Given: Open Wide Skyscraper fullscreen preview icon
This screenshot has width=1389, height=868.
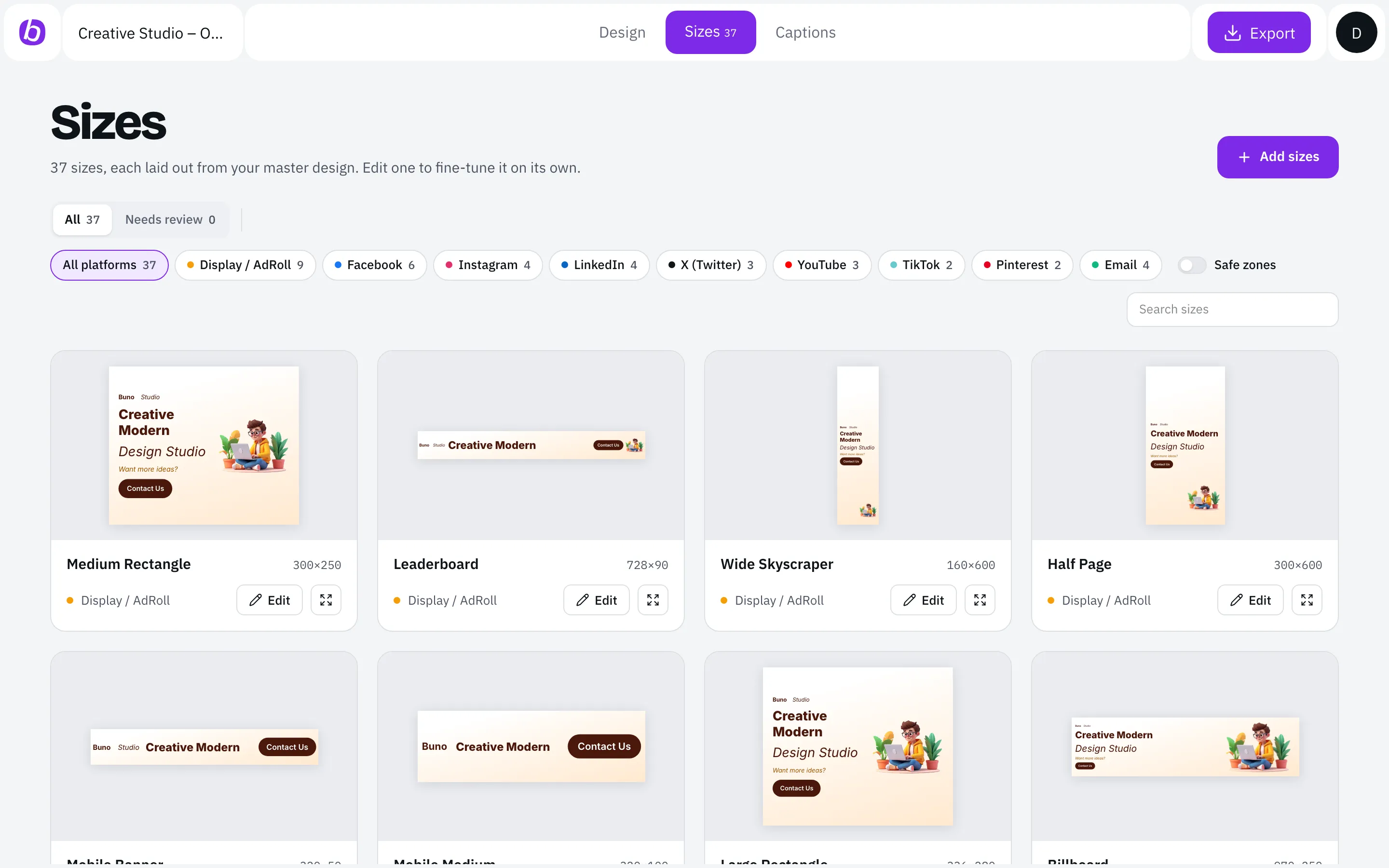Looking at the screenshot, I should point(980,600).
